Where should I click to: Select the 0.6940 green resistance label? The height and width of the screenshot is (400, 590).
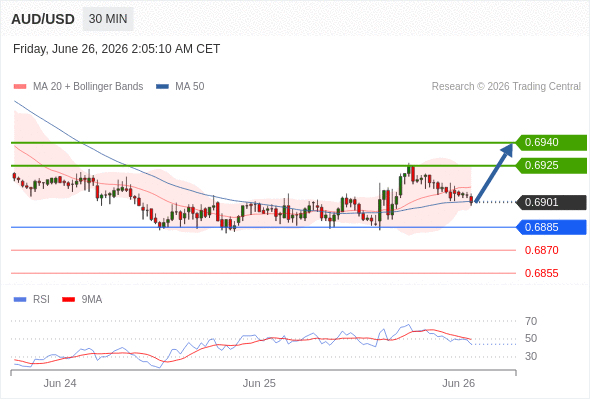pos(551,143)
